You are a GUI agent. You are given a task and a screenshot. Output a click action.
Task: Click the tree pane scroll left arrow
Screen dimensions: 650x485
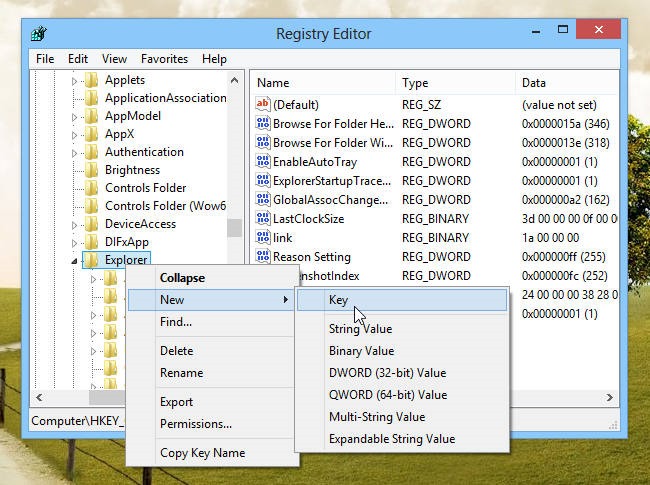click(39, 397)
